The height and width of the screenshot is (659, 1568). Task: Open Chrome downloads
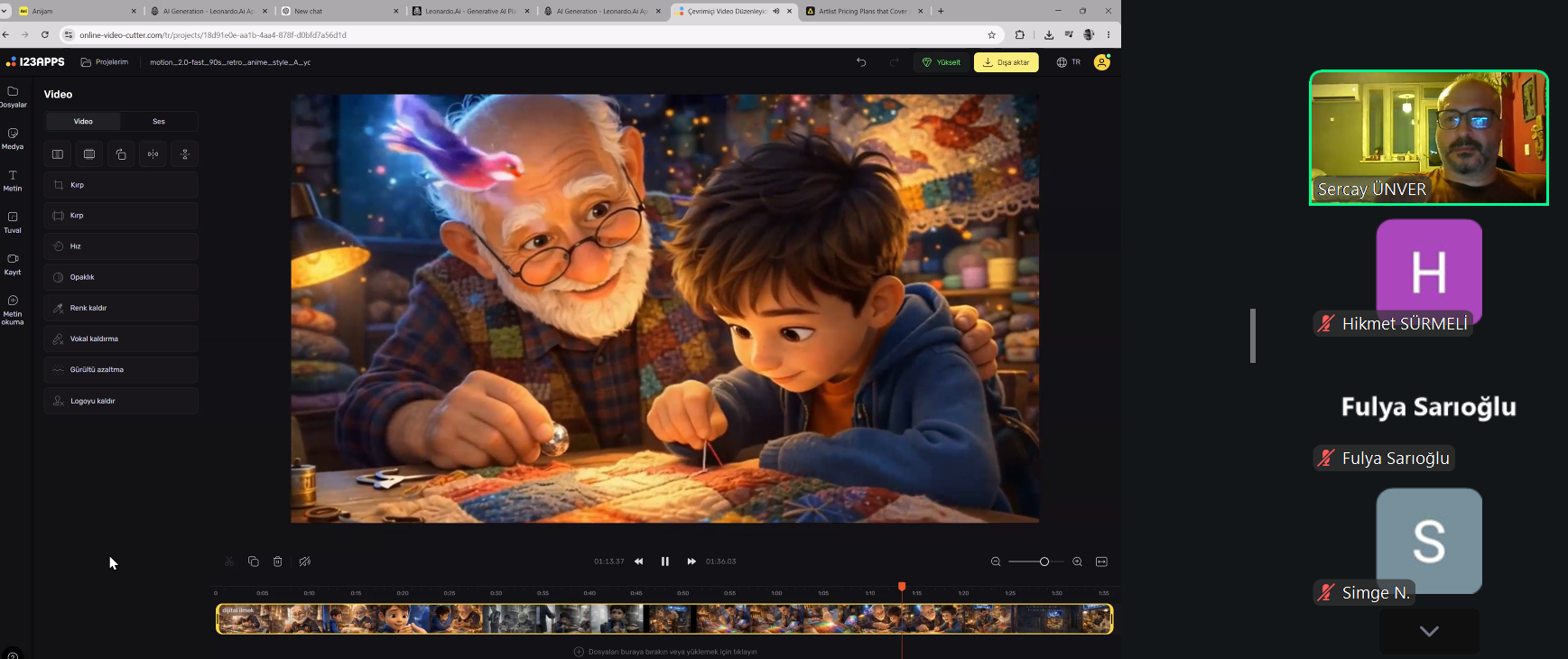[x=1049, y=35]
